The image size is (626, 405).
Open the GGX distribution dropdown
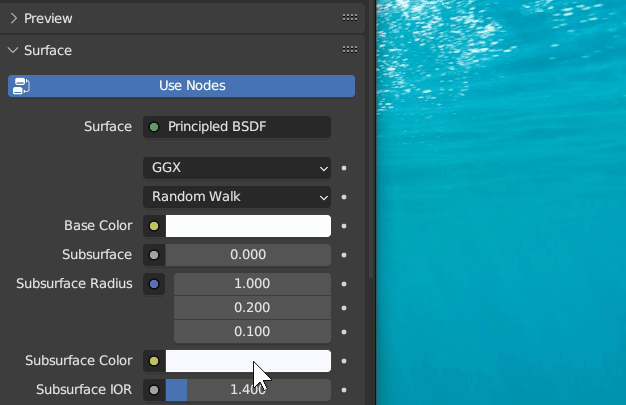pos(237,168)
